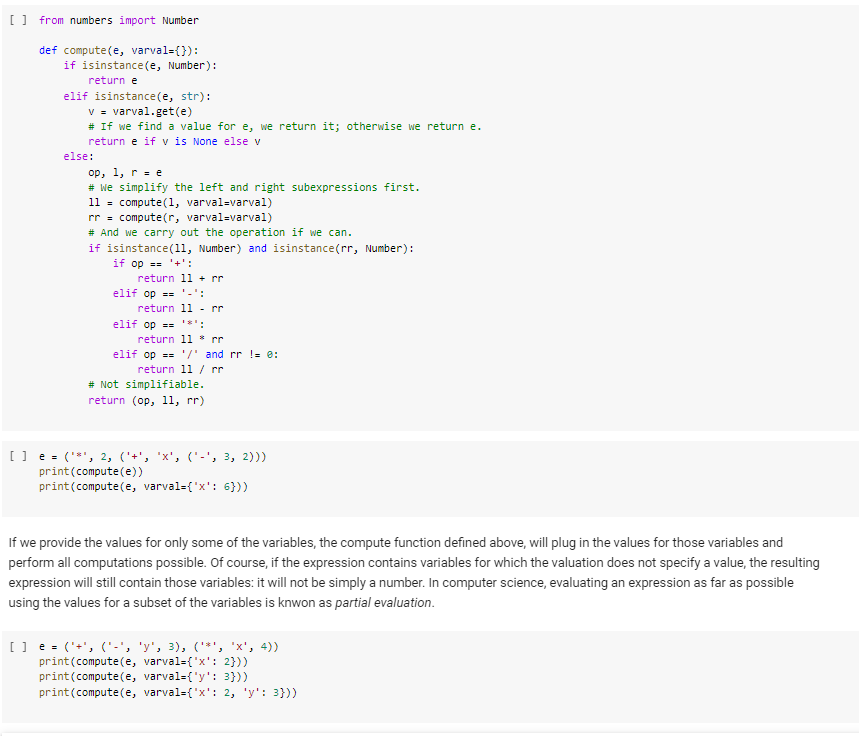Click the 'return ll / rr' line
The height and width of the screenshot is (736, 859).
[180, 369]
